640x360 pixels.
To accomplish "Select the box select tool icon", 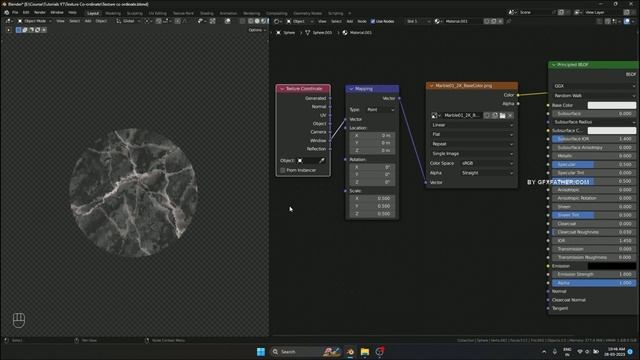I will pos(18,30).
